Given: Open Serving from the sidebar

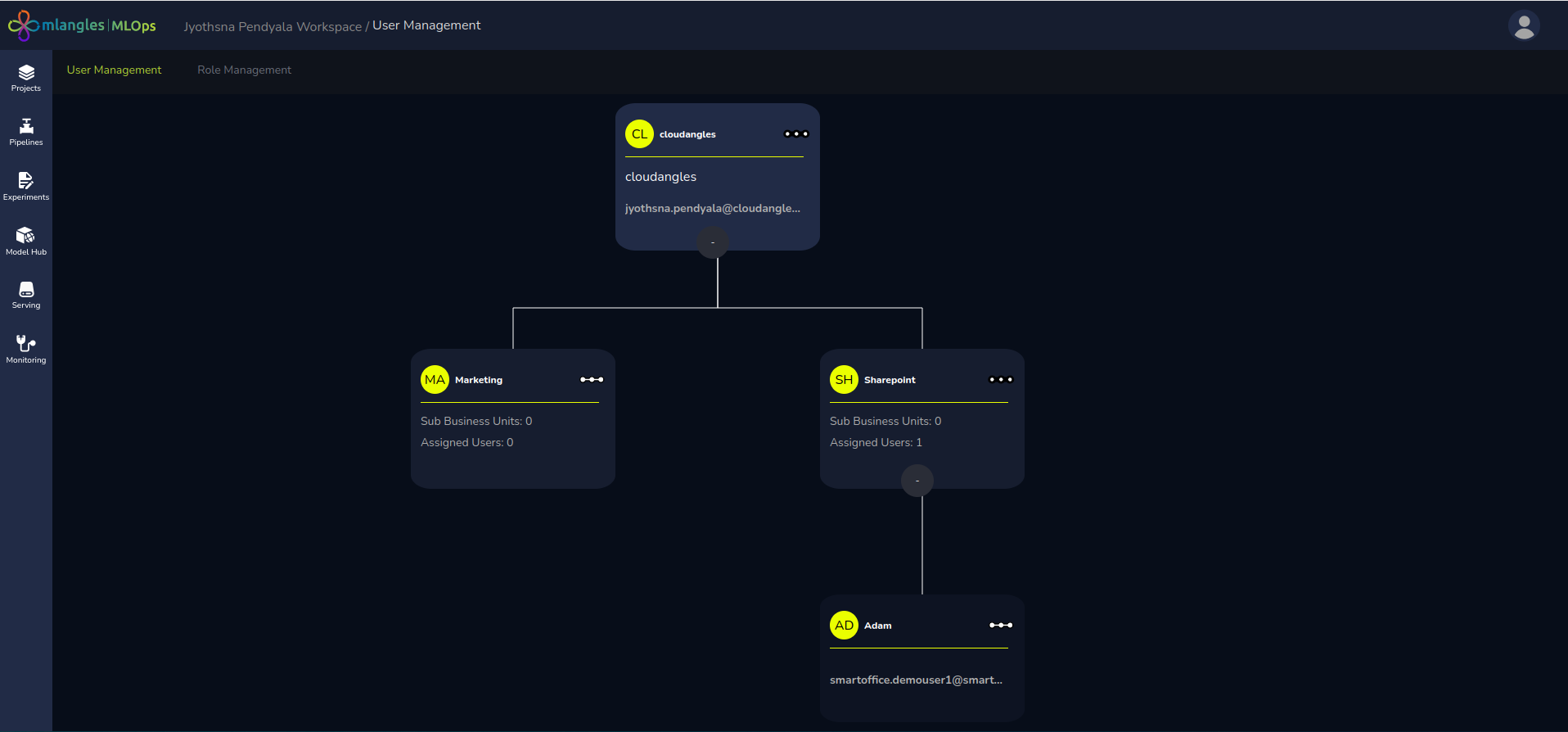Looking at the screenshot, I should [x=26, y=295].
